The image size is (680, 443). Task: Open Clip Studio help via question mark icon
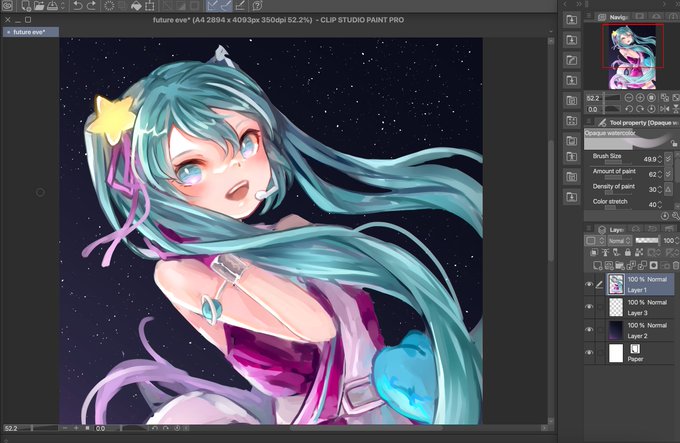point(257,6)
